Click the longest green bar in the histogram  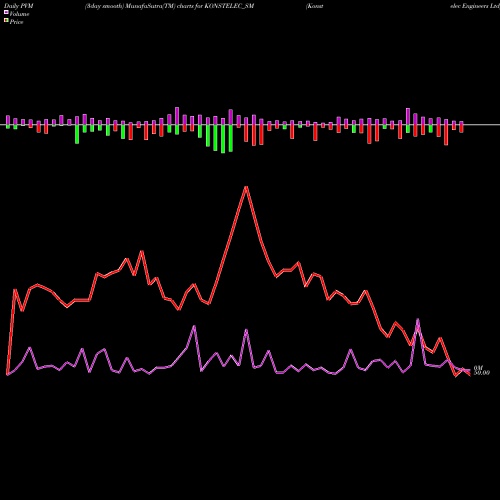pyautogui.click(x=223, y=139)
